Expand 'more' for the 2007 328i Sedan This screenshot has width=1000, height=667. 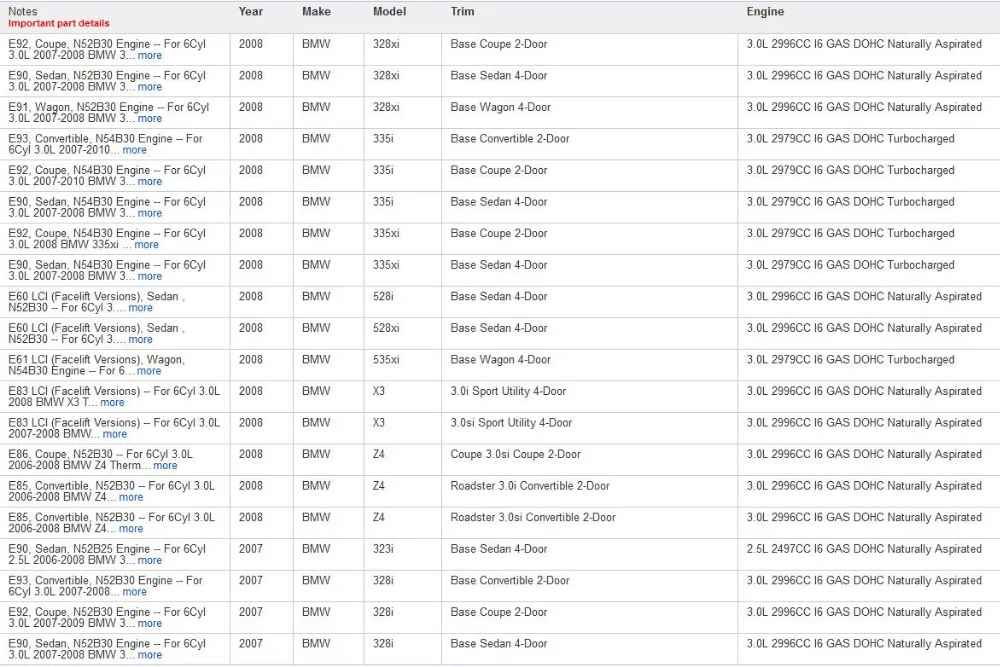click(x=150, y=655)
